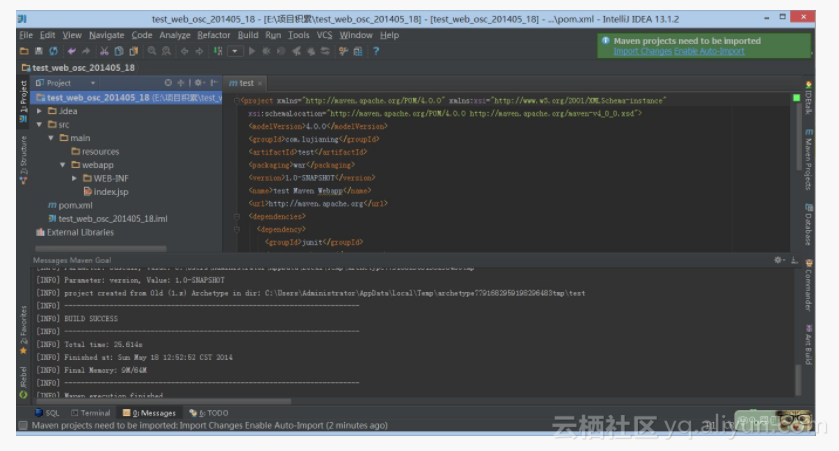Select the 0: Messages tab
The width and height of the screenshot is (839, 451).
tap(149, 413)
